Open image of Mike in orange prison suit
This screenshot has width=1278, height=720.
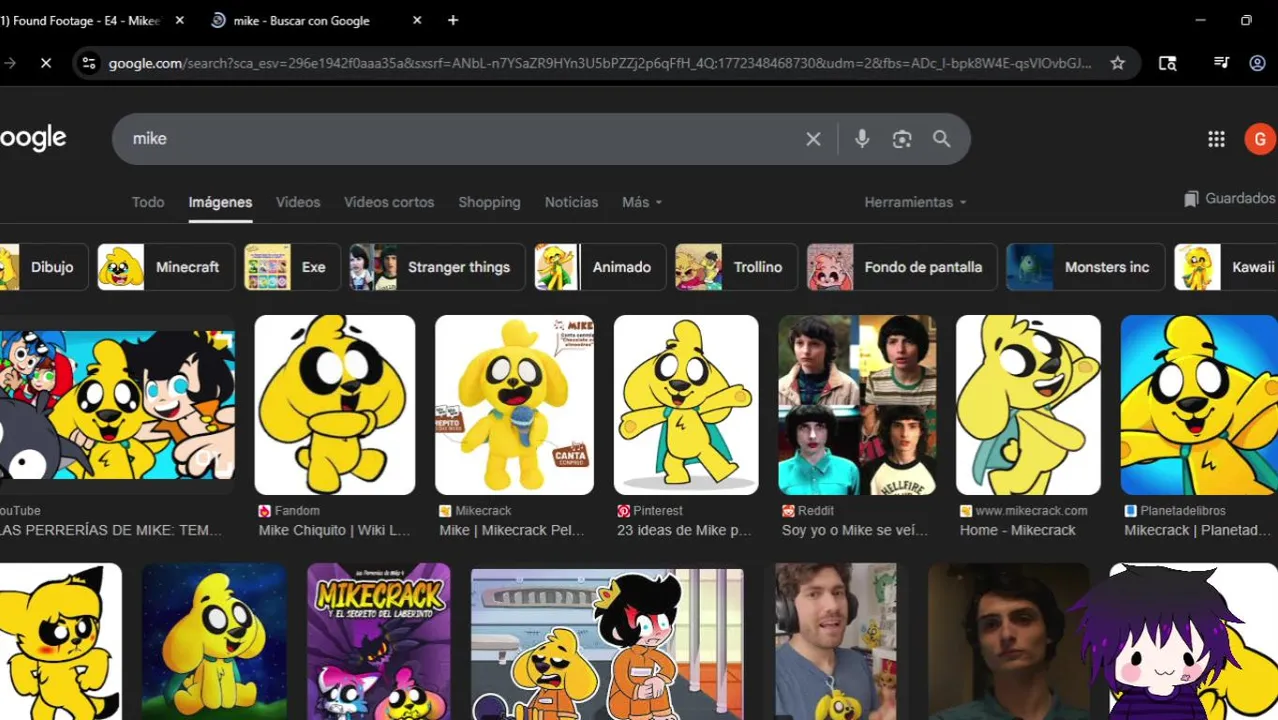[x=607, y=644]
